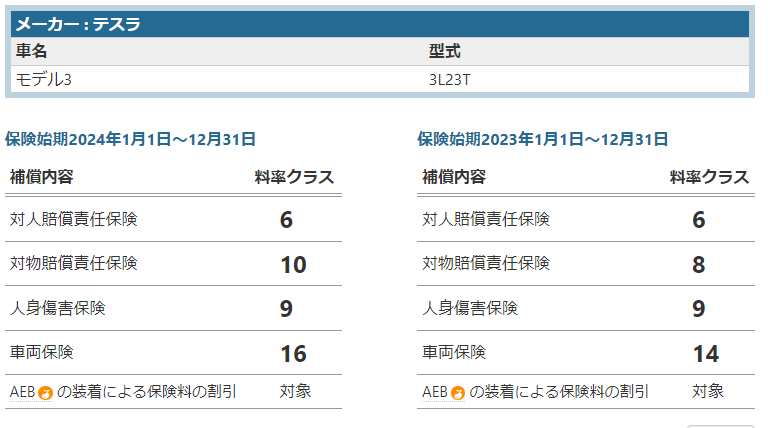The image size is (770, 428).
Task: Select the モデル3 car name cell
Action: point(44,80)
